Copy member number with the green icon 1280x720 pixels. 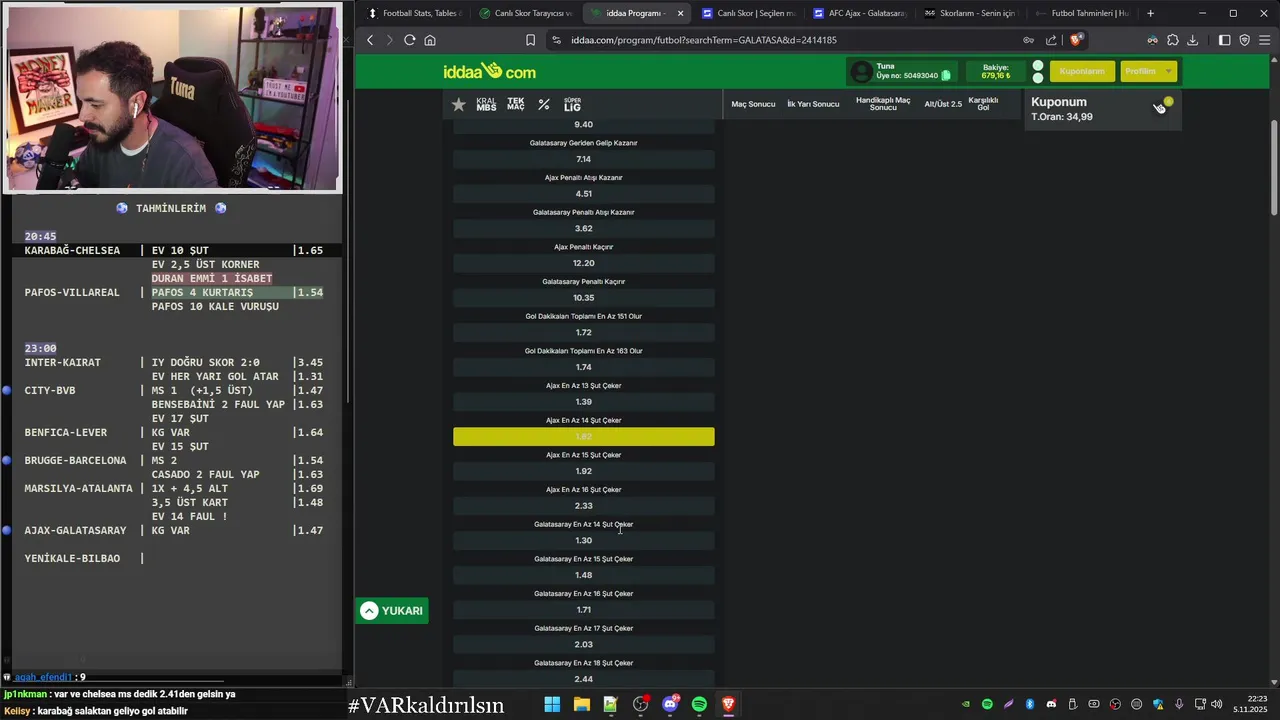(x=946, y=75)
